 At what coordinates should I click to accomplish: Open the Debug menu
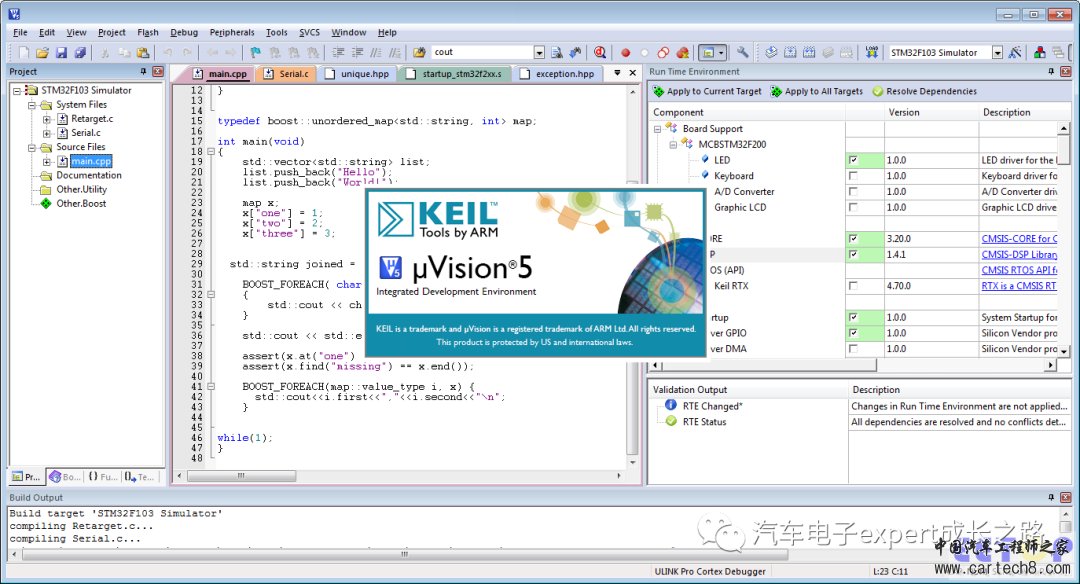[184, 32]
